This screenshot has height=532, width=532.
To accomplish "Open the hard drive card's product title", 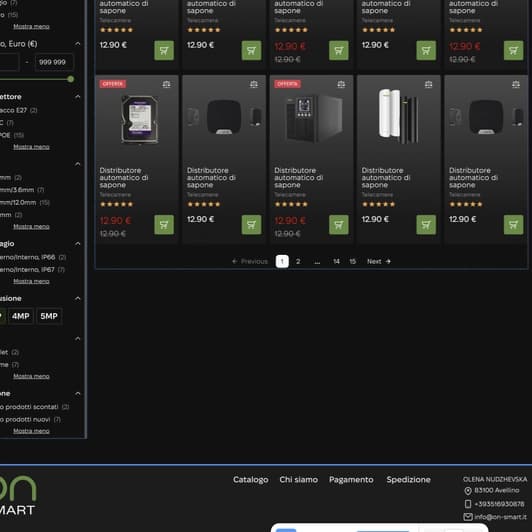I will [124, 177].
